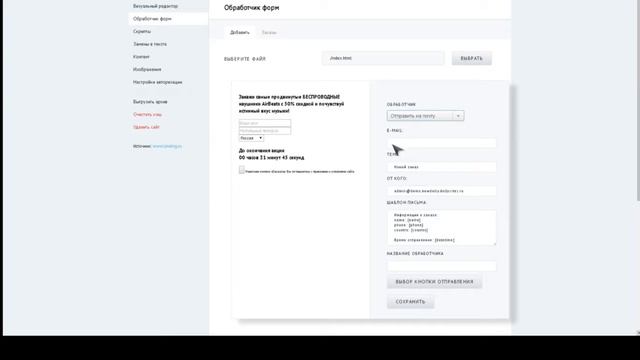This screenshot has width=640, height=360.
Task: Click the resize grip of the ШАБЛОН ПИСЬМА text area
Action: 494,244
